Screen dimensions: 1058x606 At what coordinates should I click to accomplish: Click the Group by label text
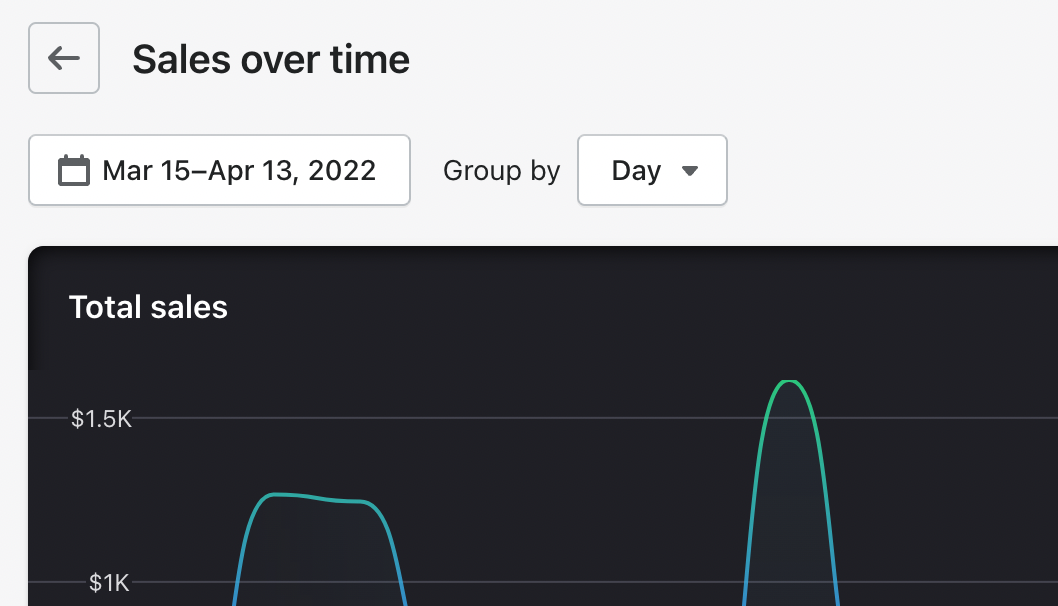coord(501,170)
